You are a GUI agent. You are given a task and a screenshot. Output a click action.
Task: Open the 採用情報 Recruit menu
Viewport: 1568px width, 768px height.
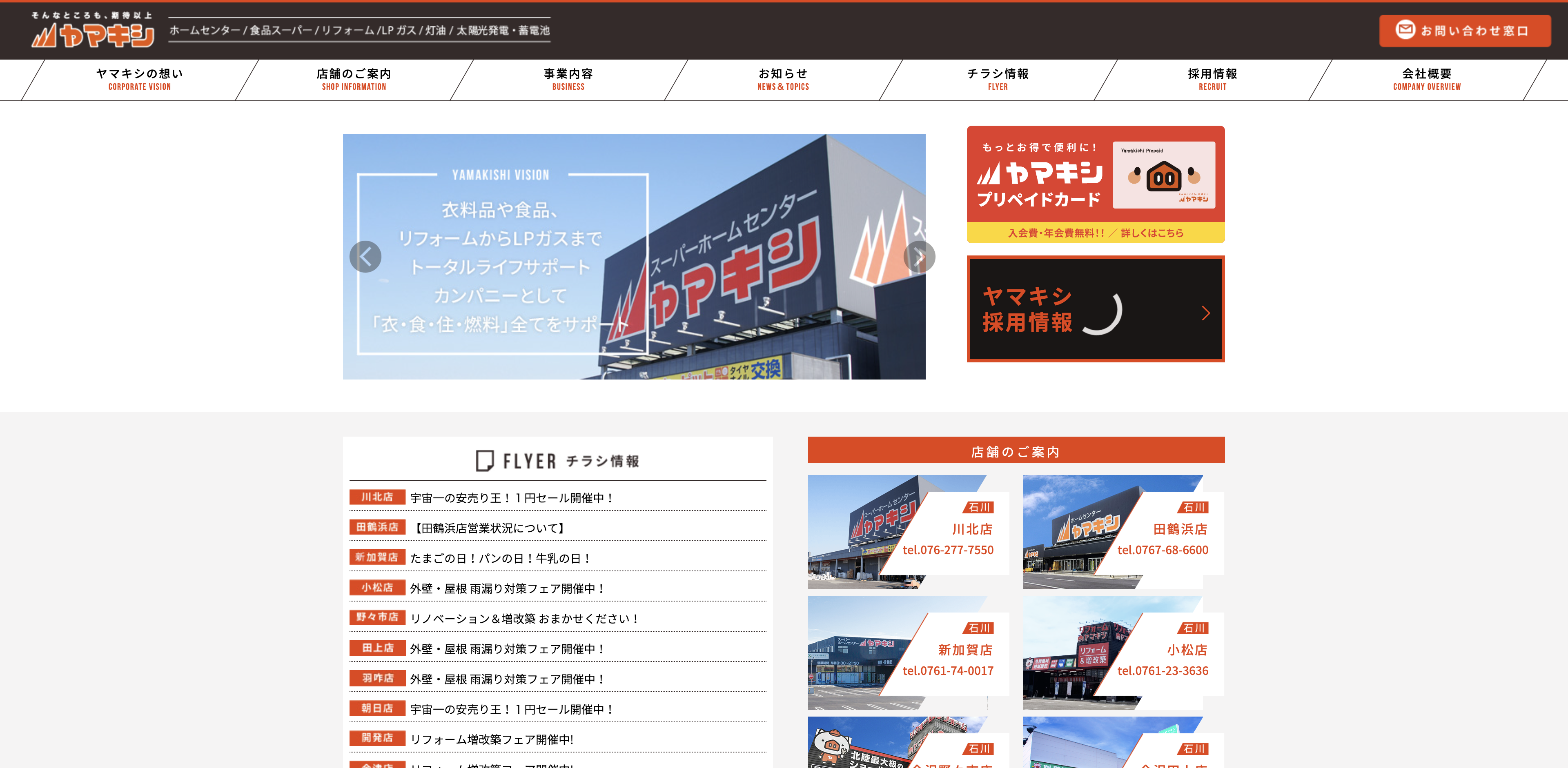1212,80
